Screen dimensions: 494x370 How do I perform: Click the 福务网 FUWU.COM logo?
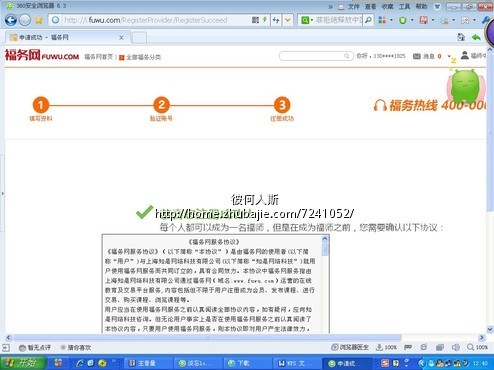(42, 55)
